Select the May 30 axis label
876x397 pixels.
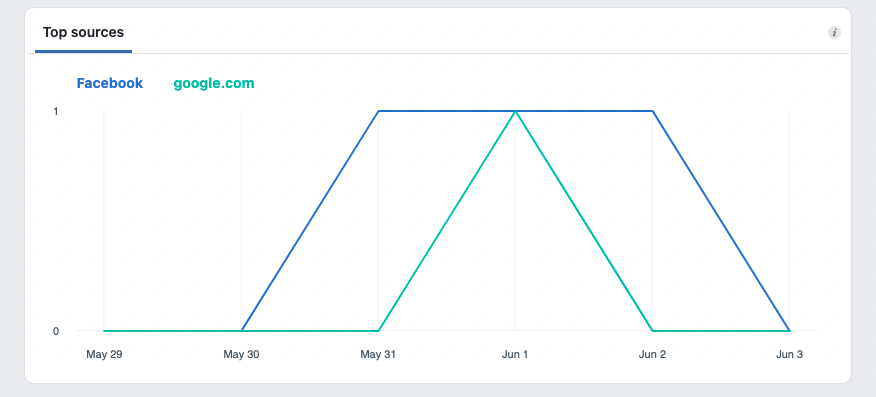point(241,355)
